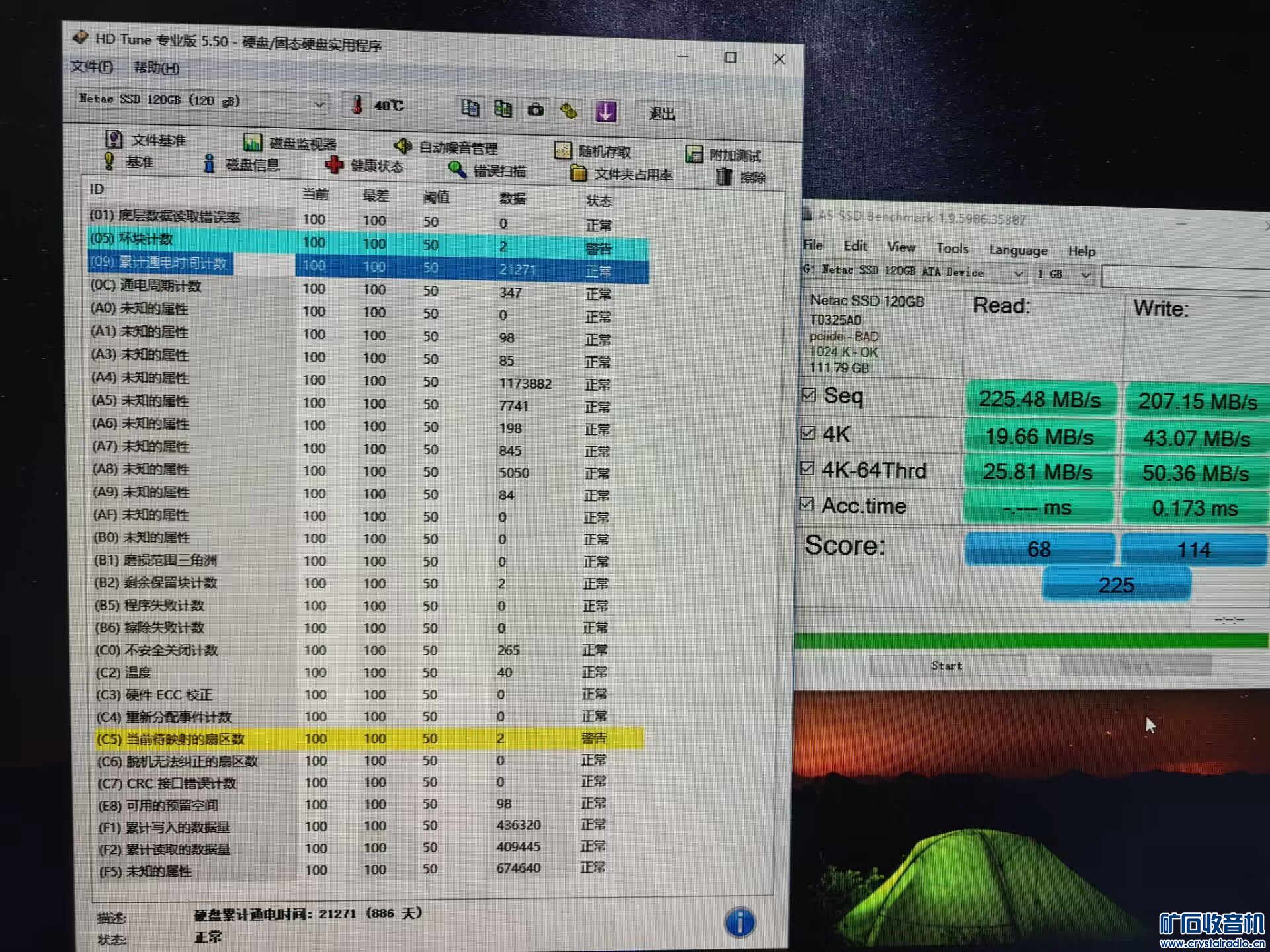The height and width of the screenshot is (952, 1270).
Task: Select the (C0) 不安全关闭计数 row
Action: coord(369,650)
